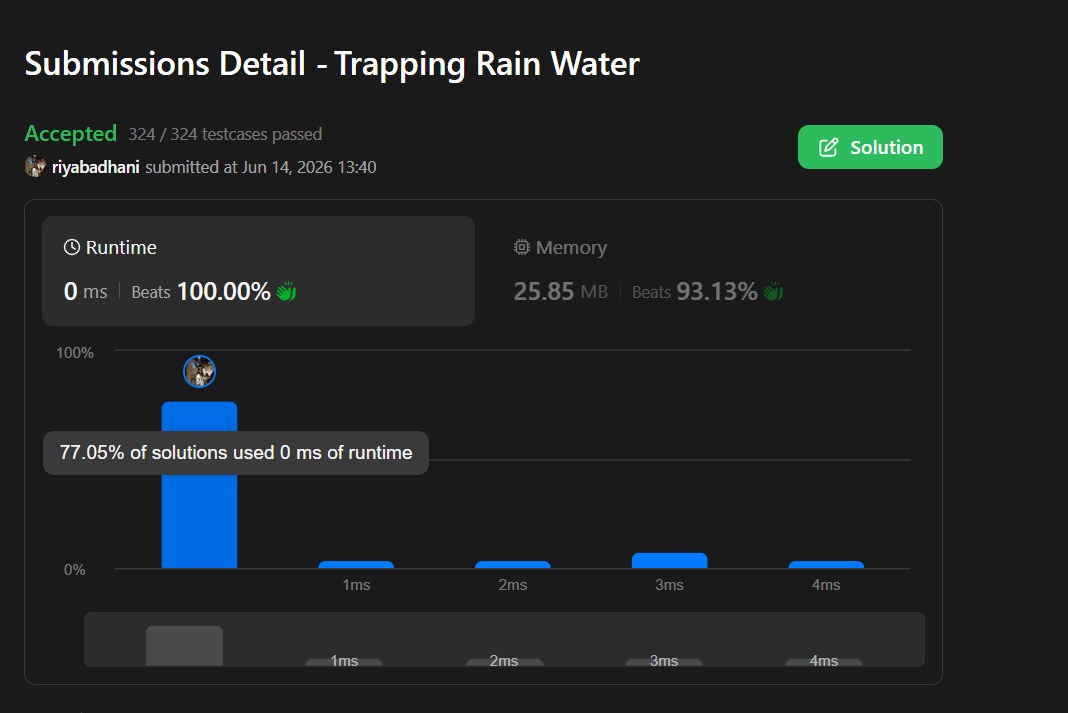This screenshot has width=1068, height=713.
Task: Click the user avatar marker above the chart bar
Action: coord(200,372)
